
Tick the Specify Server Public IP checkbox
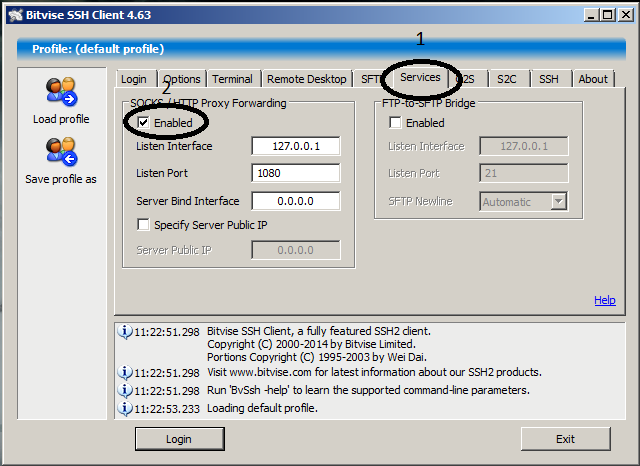(143, 224)
